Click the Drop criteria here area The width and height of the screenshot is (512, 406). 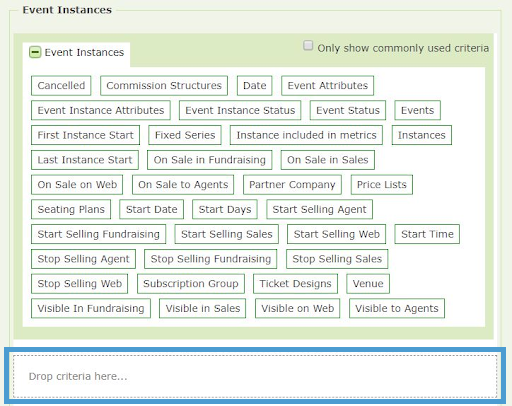pyautogui.click(x=255, y=376)
